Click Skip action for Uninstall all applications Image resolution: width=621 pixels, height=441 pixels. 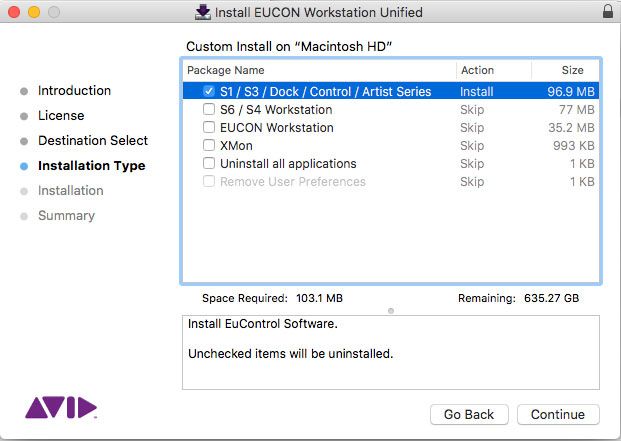pos(472,163)
